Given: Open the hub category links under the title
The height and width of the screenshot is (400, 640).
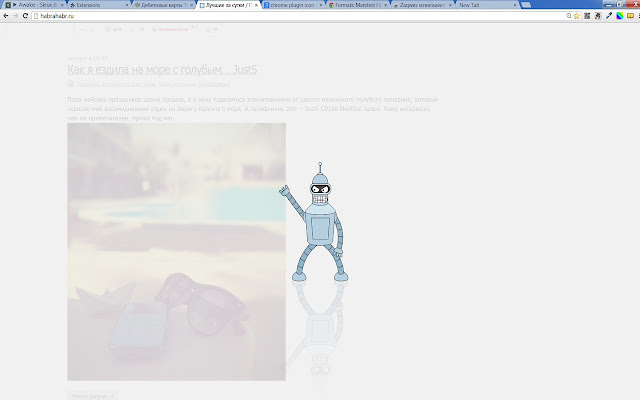Looking at the screenshot, I should point(153,84).
